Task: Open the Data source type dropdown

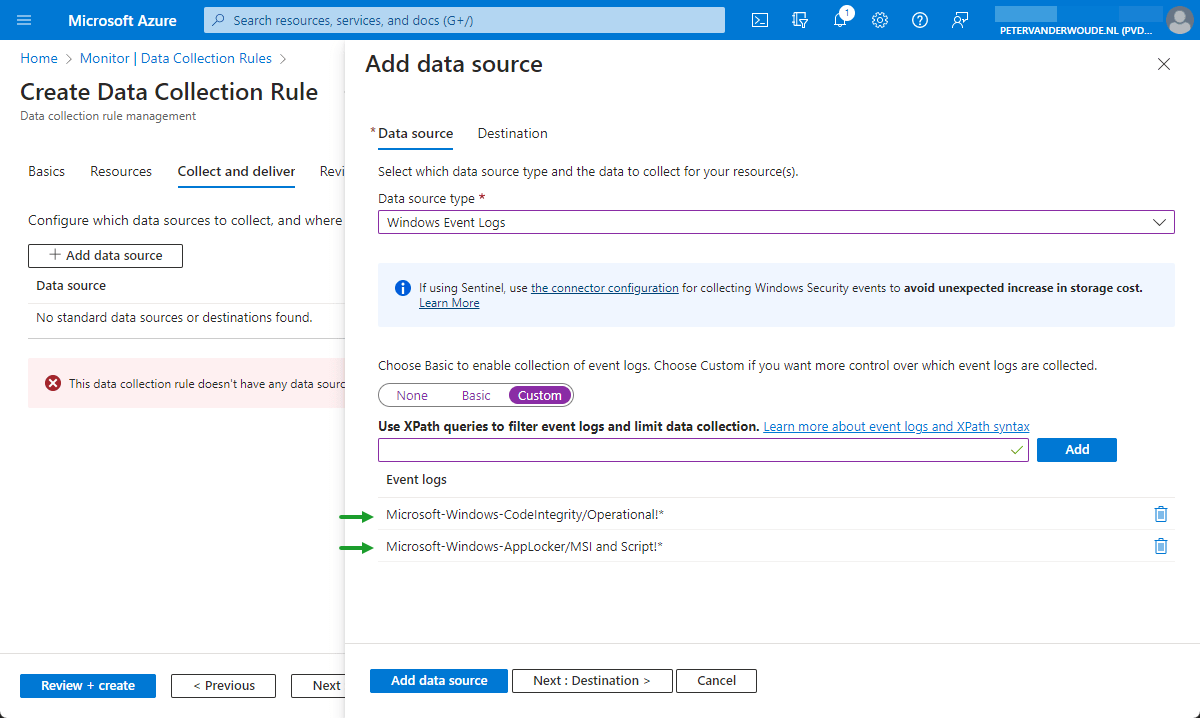Action: coord(1159,221)
